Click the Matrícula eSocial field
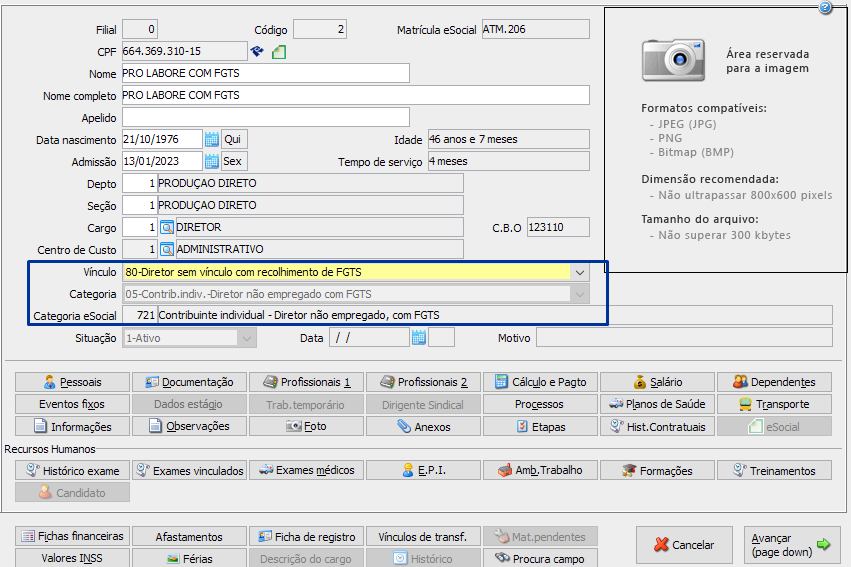Image resolution: width=851 pixels, height=567 pixels. (536, 29)
